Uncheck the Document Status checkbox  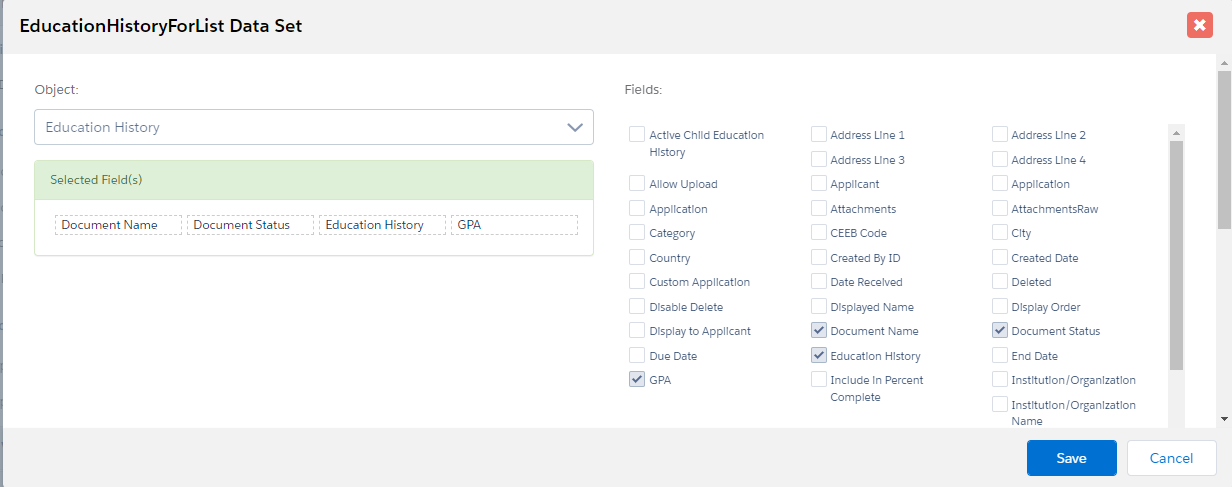[x=1000, y=331]
